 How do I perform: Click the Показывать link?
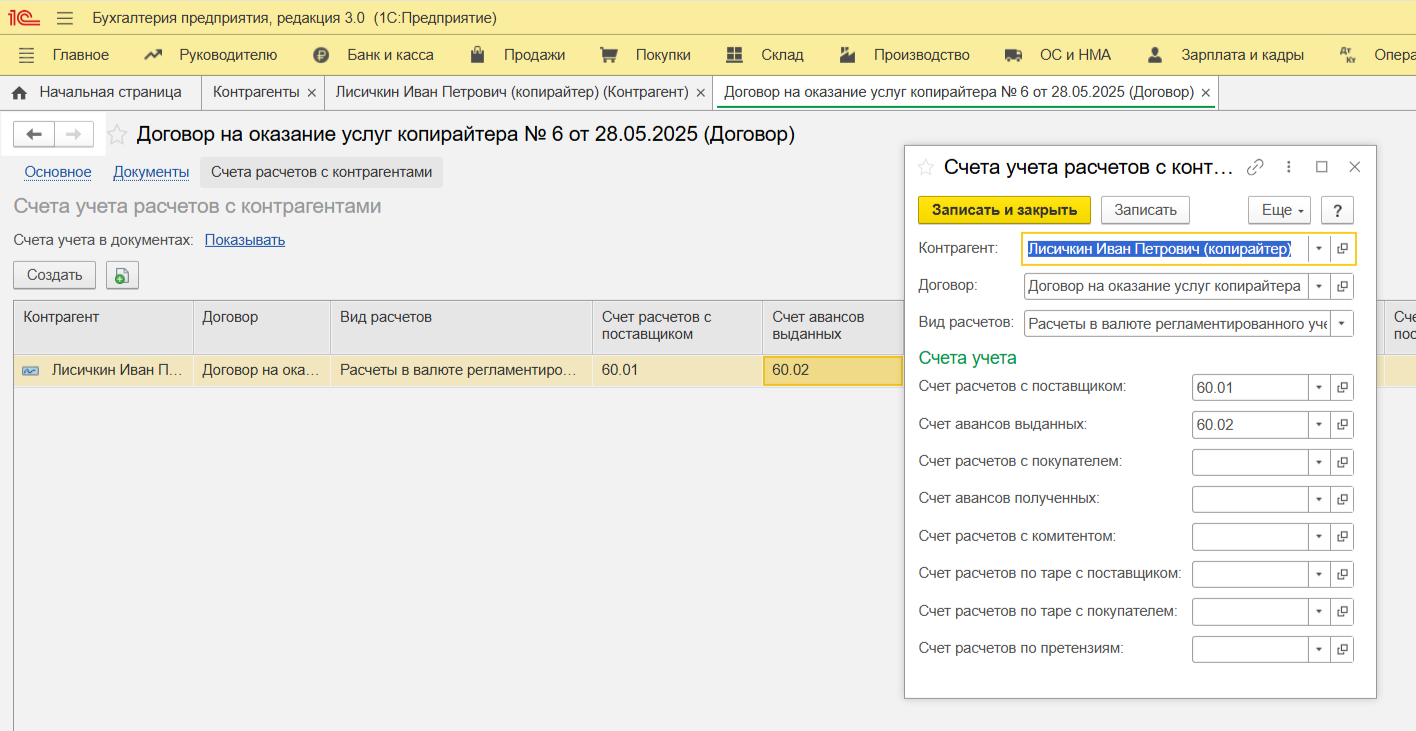coord(245,240)
